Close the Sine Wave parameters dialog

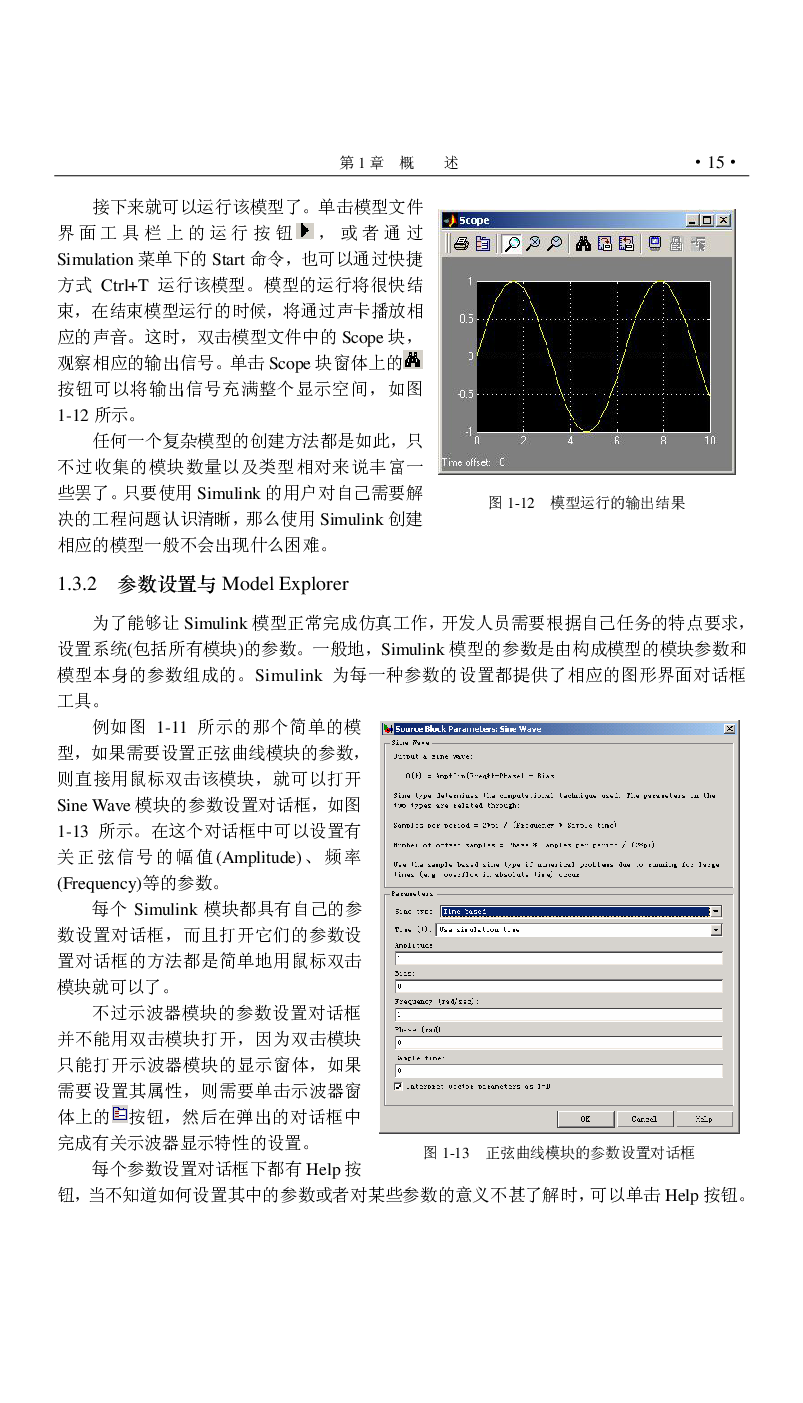729,729
